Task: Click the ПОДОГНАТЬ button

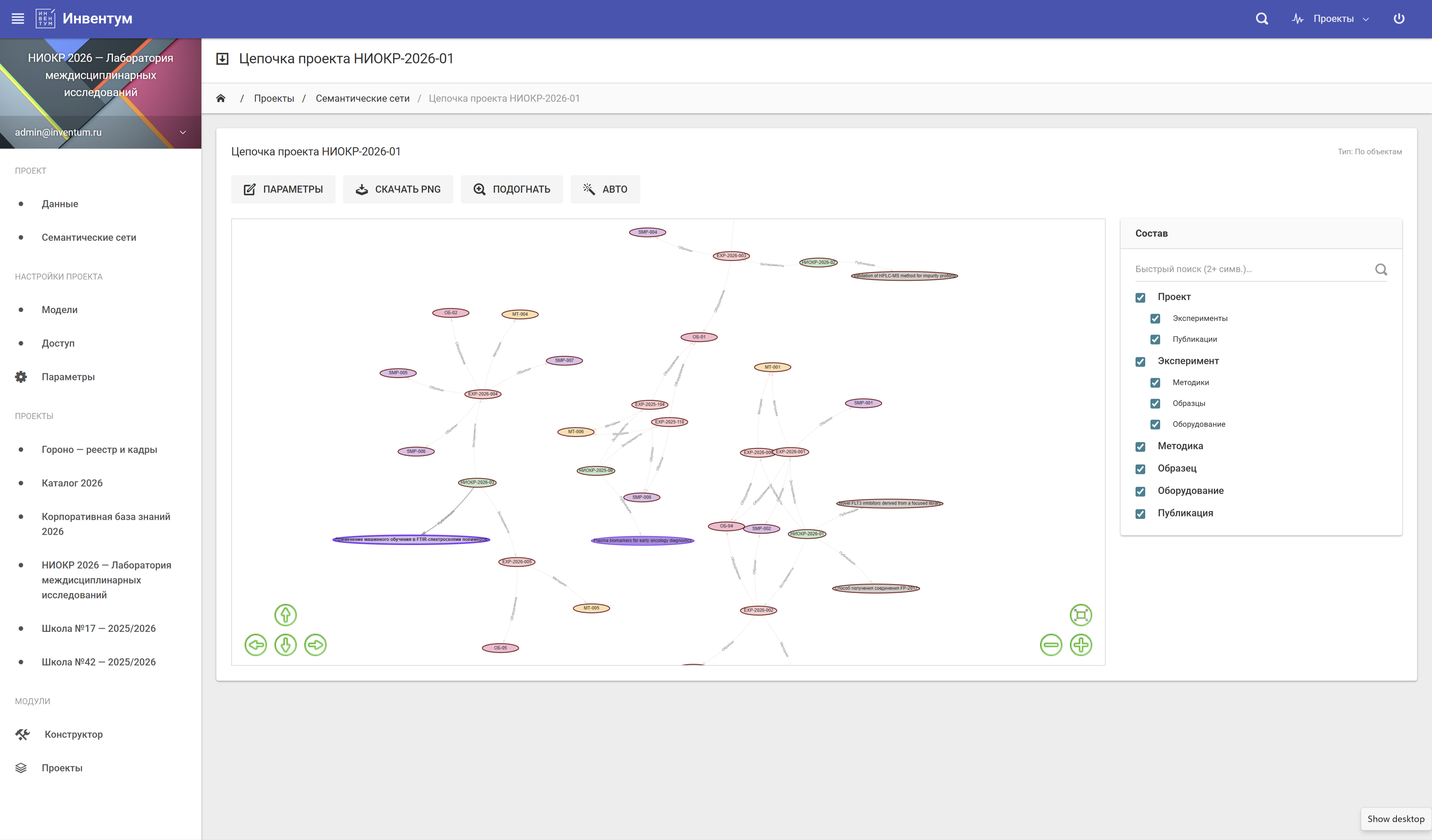Action: (x=511, y=189)
